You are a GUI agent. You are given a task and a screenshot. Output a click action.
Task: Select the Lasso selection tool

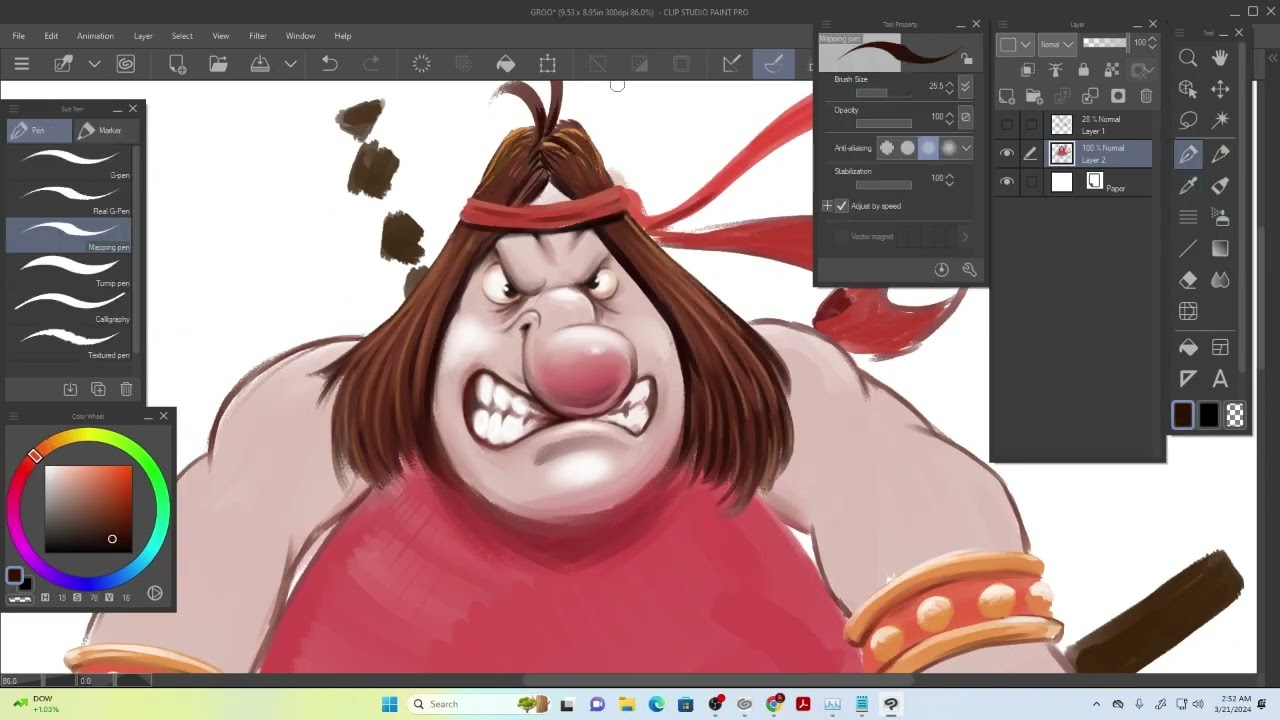1188,121
